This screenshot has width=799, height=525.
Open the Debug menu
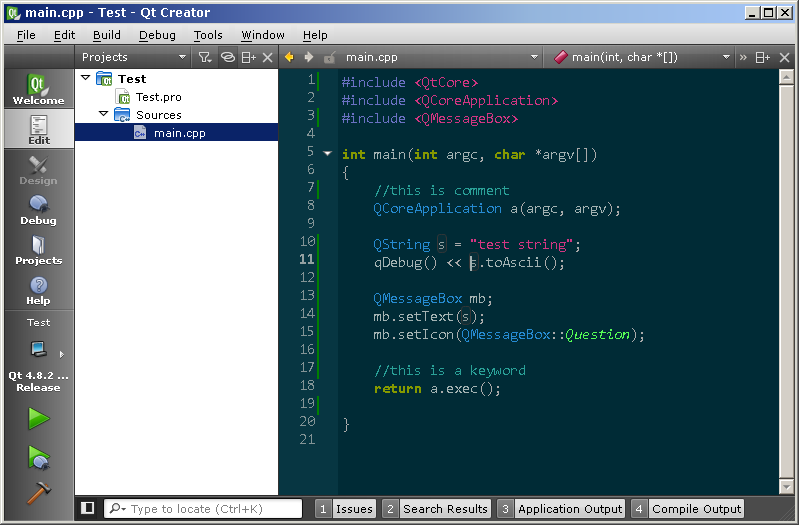(157, 35)
